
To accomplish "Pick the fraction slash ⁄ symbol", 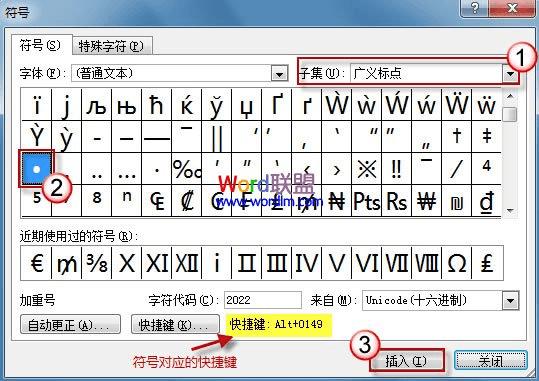I will pos(456,168).
